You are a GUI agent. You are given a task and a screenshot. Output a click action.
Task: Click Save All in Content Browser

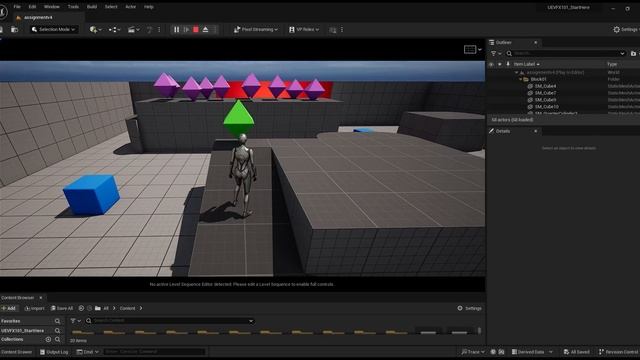(62, 308)
